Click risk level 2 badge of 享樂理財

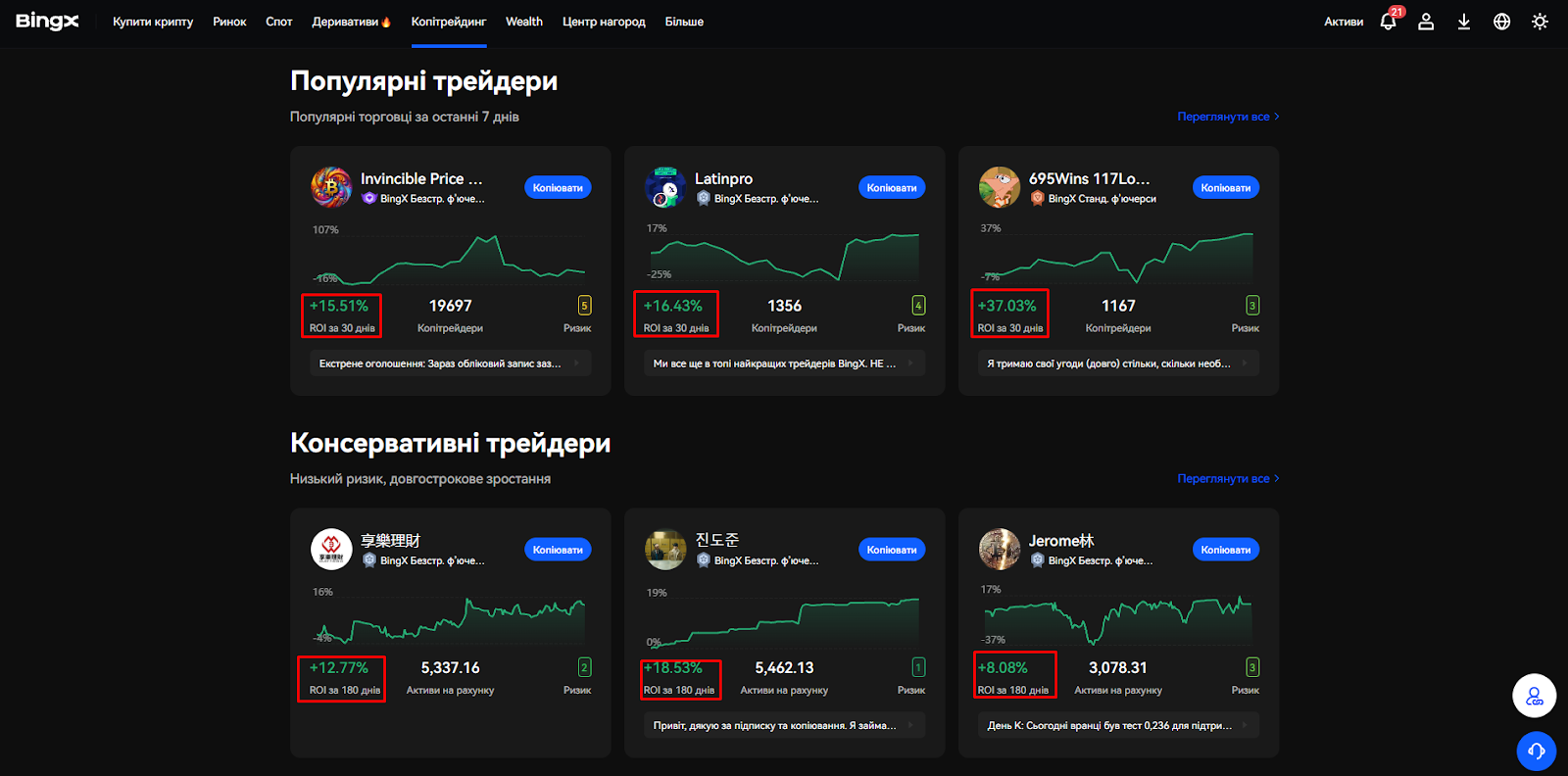pyautogui.click(x=584, y=667)
